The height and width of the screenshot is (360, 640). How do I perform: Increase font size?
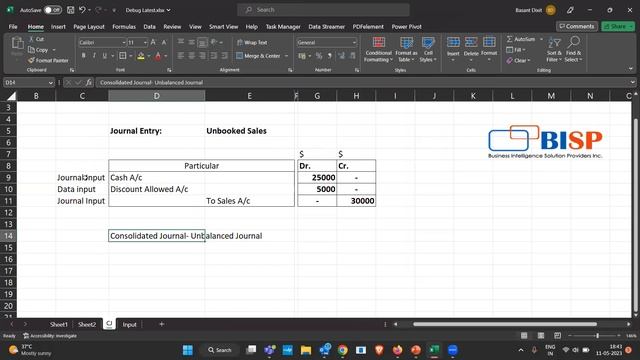pos(153,42)
